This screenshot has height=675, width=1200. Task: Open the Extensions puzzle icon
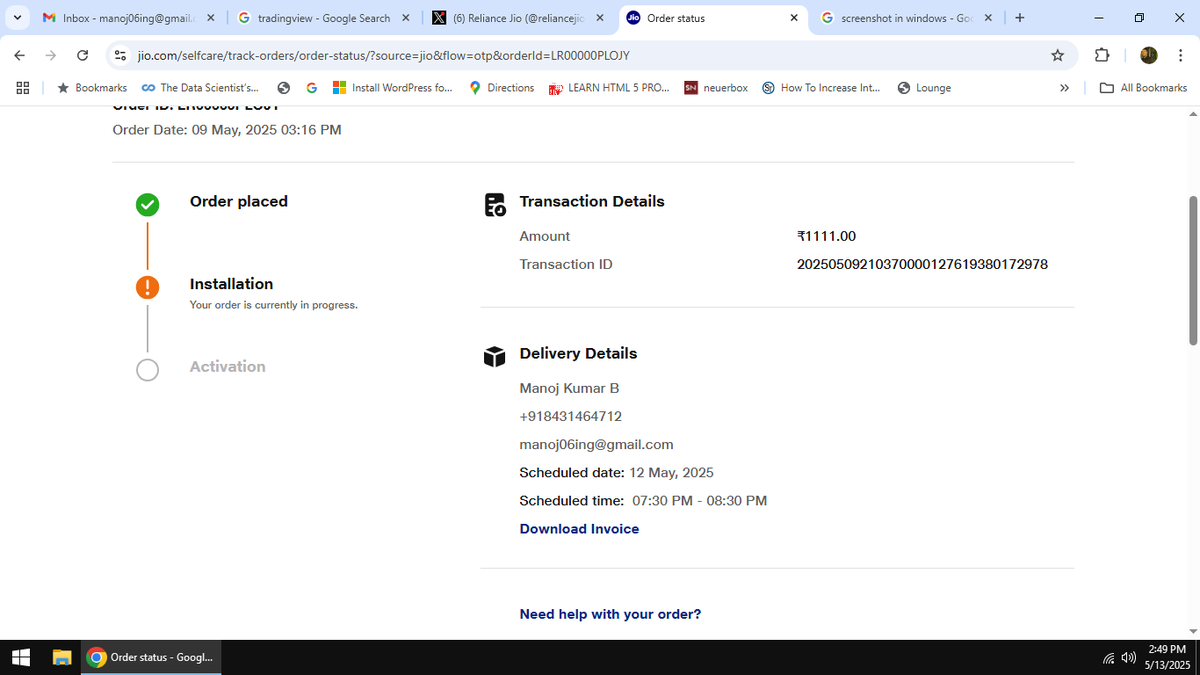(x=1103, y=55)
